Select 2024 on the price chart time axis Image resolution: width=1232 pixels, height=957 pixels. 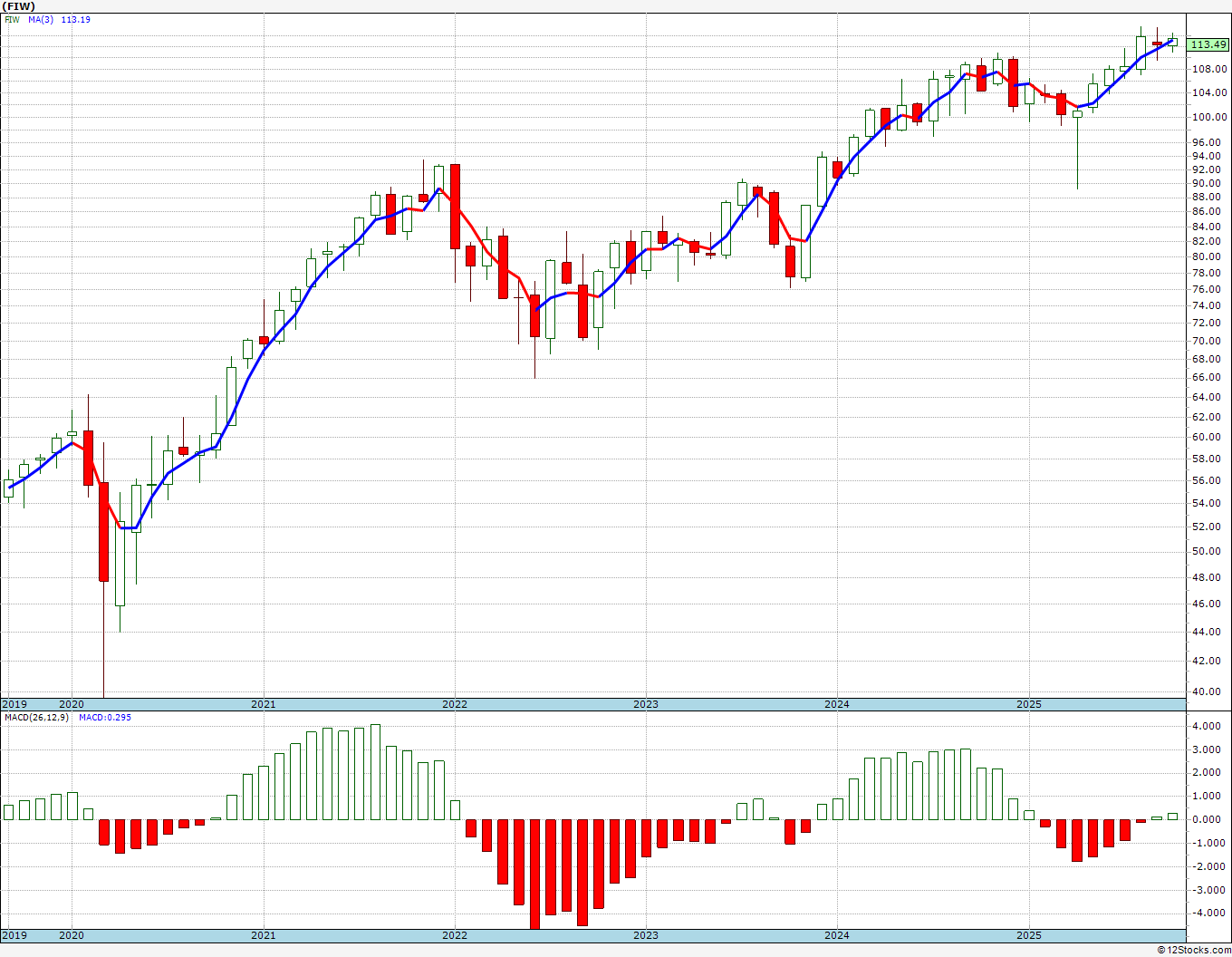837,704
